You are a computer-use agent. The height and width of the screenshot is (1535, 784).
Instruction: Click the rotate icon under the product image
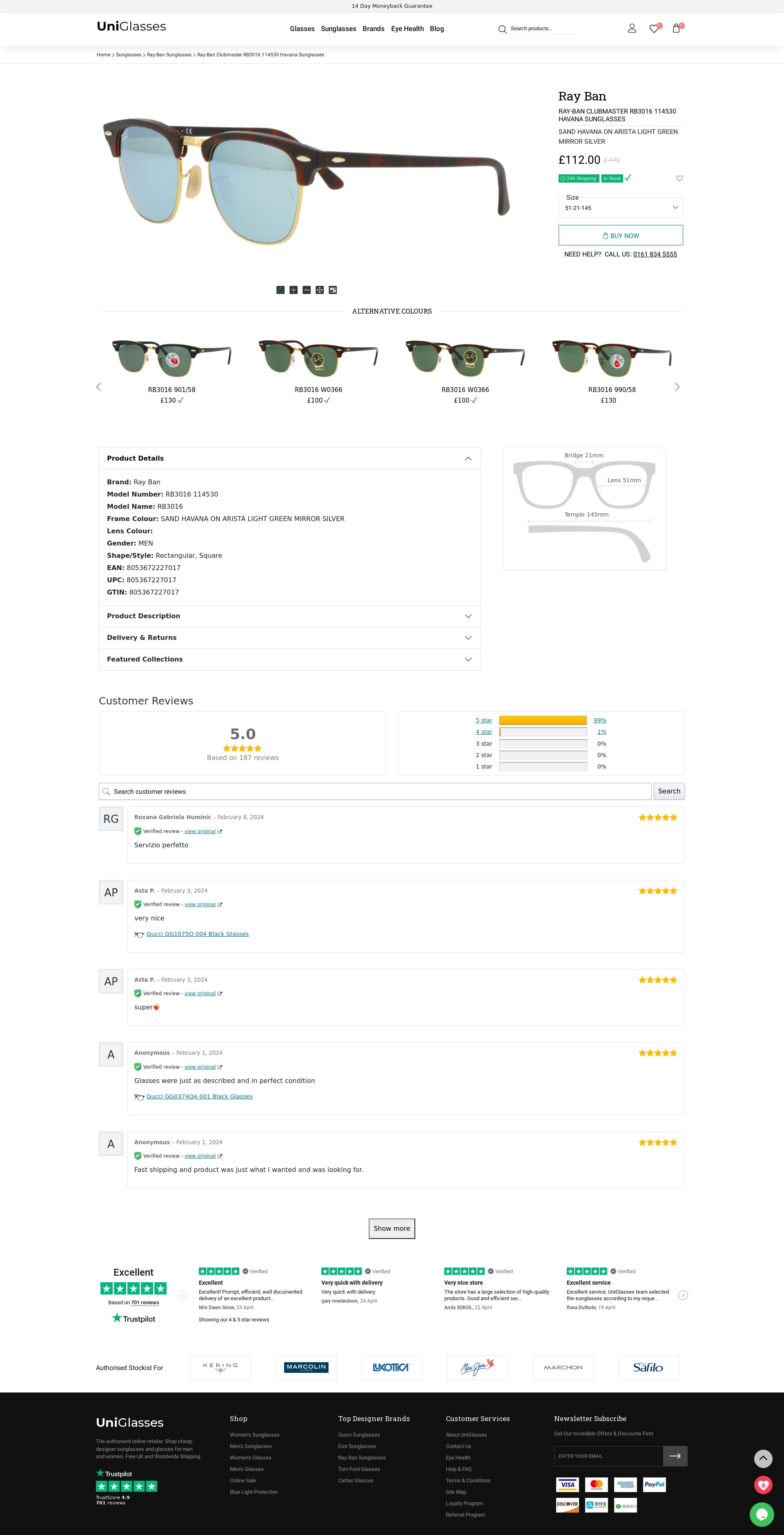(x=280, y=290)
